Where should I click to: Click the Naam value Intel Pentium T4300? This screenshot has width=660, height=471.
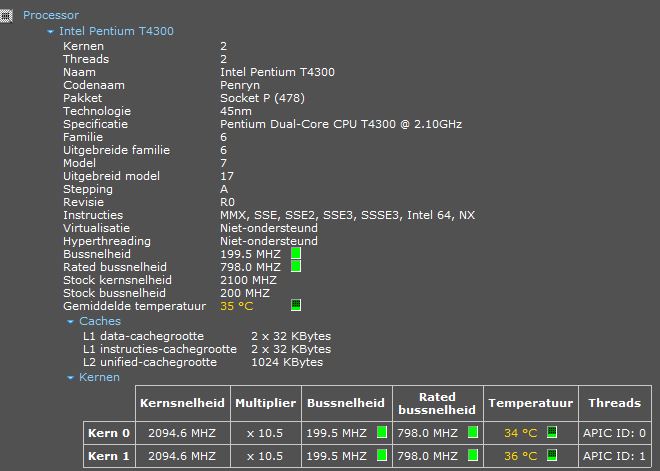(277, 72)
